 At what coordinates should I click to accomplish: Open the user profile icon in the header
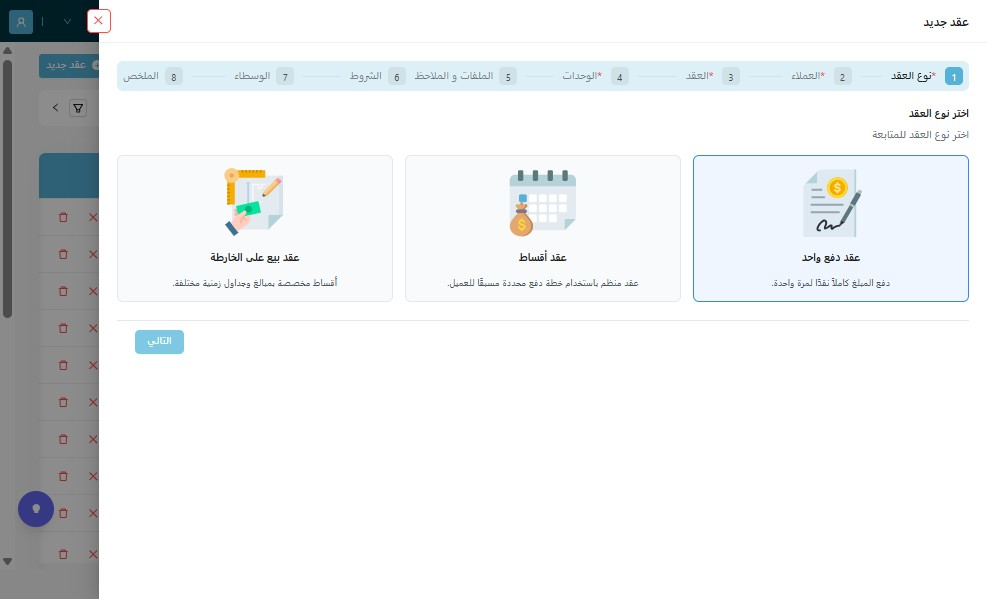pyautogui.click(x=21, y=21)
